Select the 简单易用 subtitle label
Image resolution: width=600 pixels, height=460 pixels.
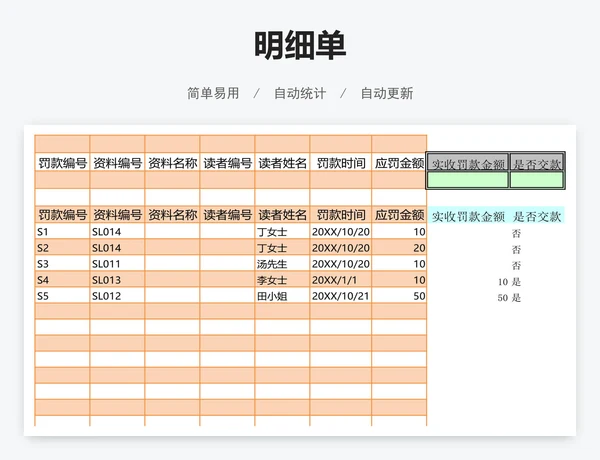click(x=213, y=93)
